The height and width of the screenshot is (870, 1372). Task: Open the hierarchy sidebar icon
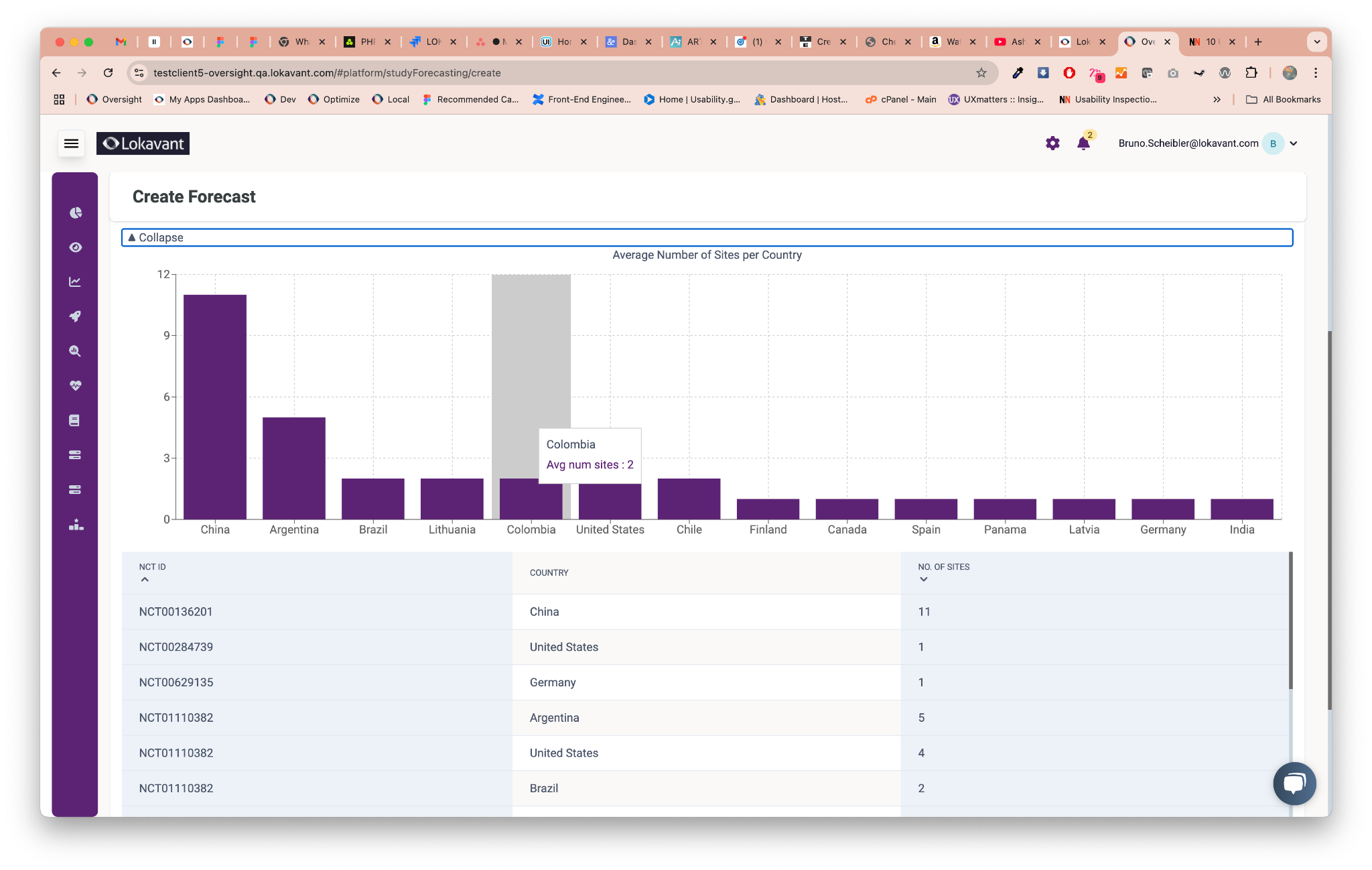75,525
